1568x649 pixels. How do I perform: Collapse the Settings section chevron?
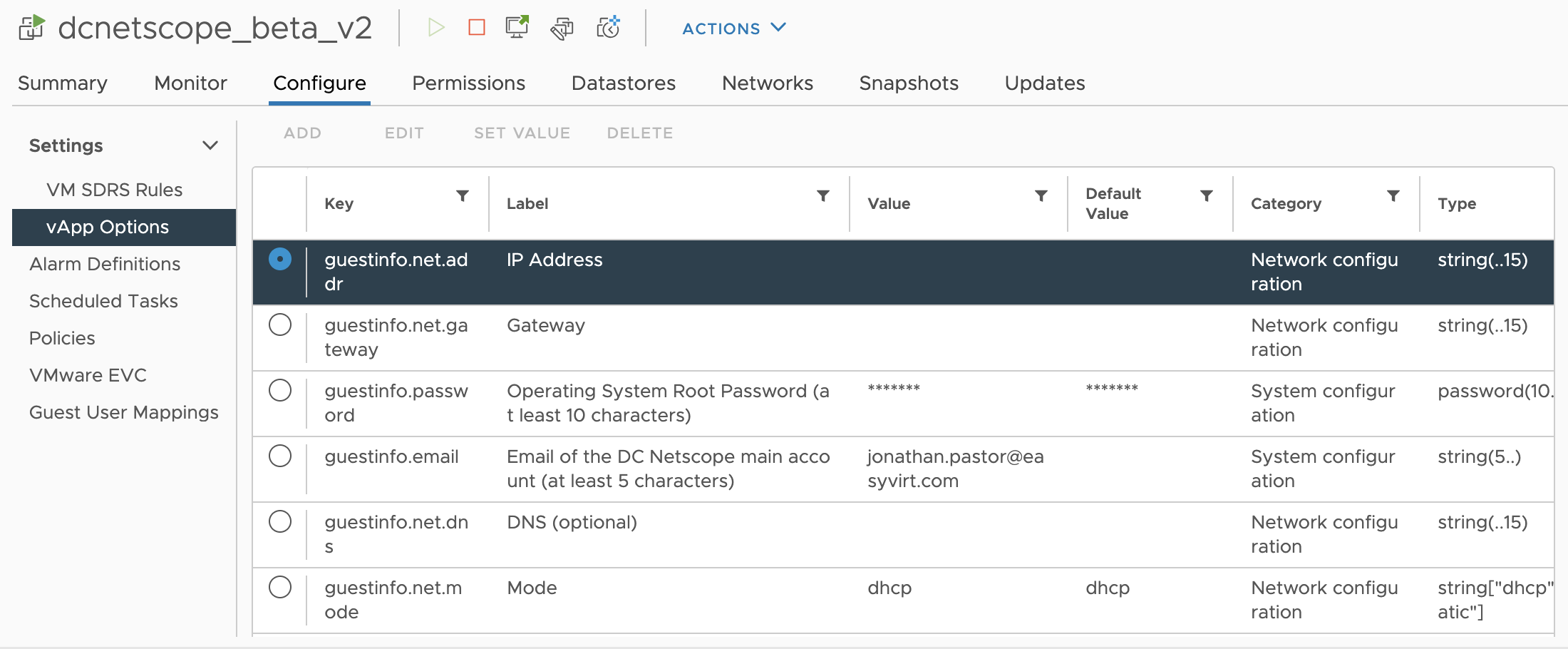pyautogui.click(x=210, y=145)
